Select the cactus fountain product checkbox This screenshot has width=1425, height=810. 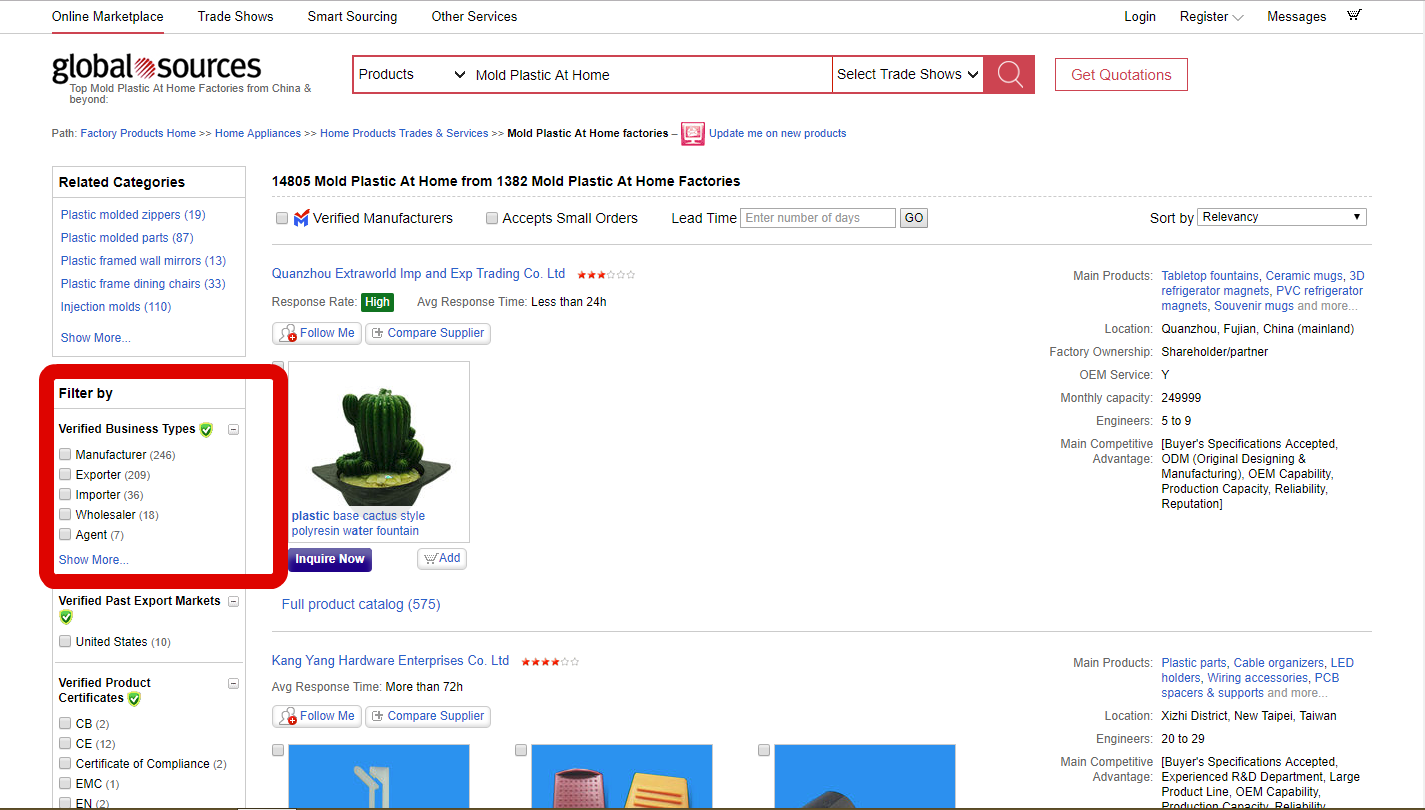(x=278, y=367)
